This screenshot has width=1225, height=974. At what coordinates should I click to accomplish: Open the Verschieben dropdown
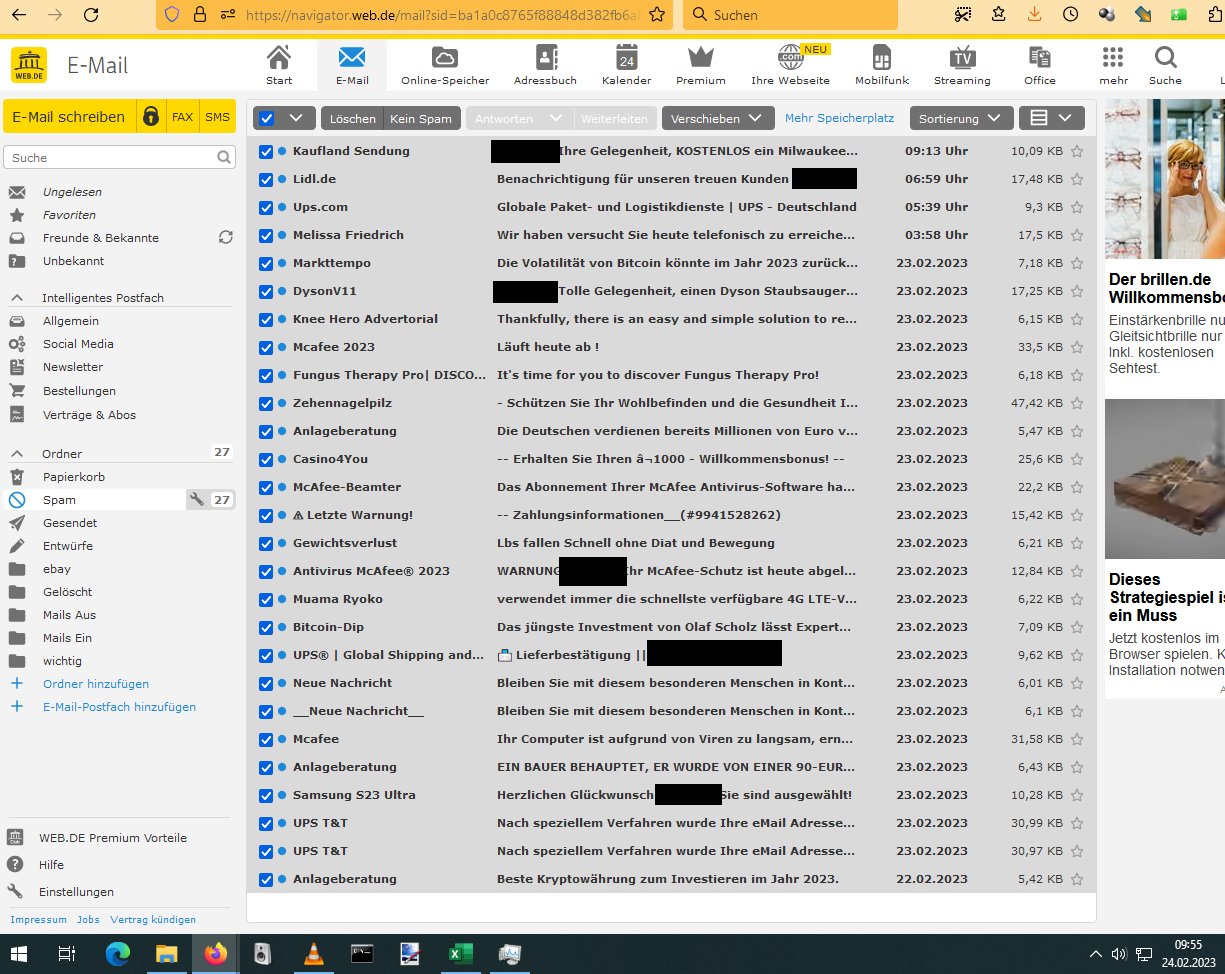point(718,118)
